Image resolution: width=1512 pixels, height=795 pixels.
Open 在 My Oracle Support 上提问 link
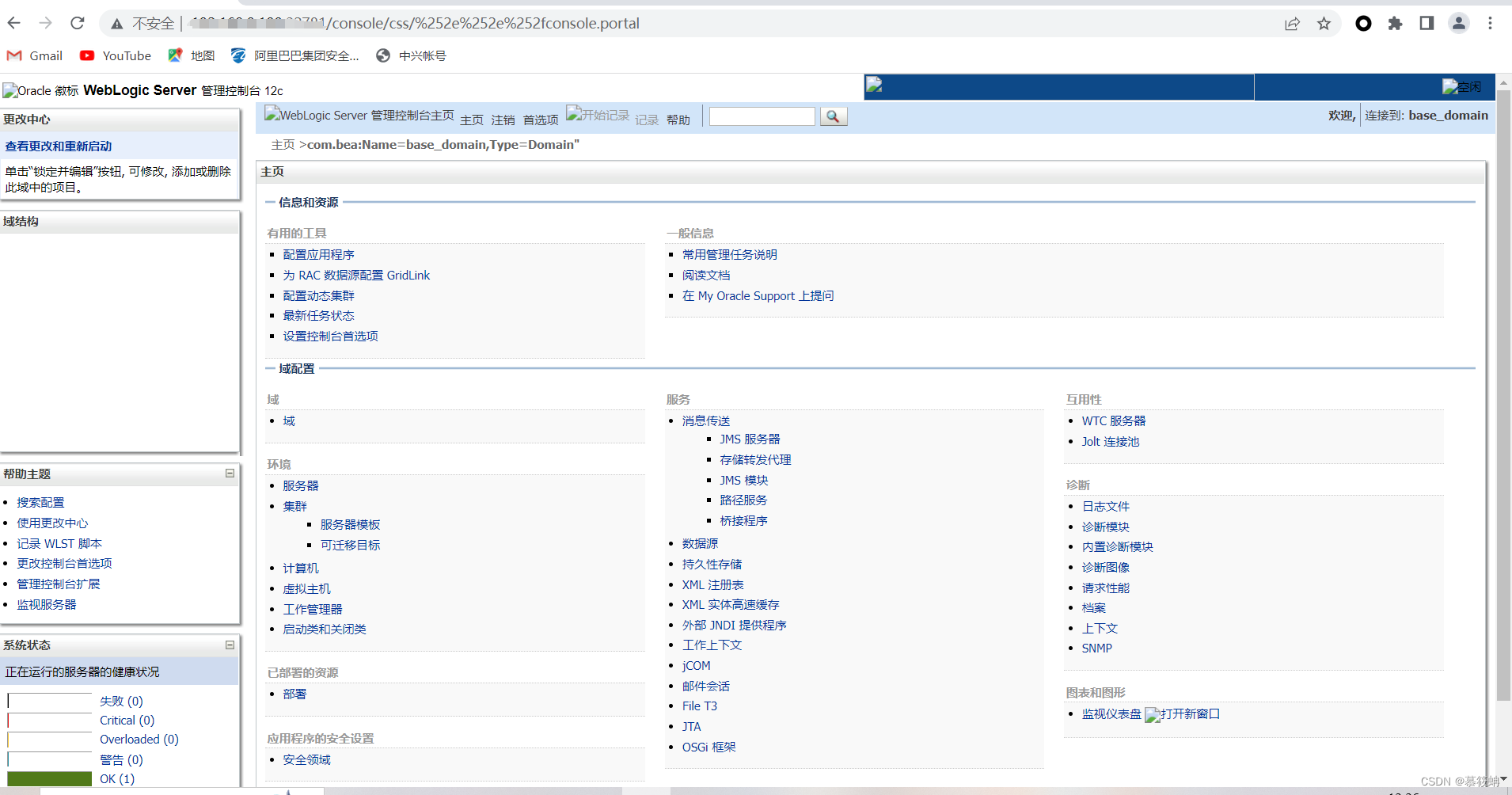click(758, 295)
